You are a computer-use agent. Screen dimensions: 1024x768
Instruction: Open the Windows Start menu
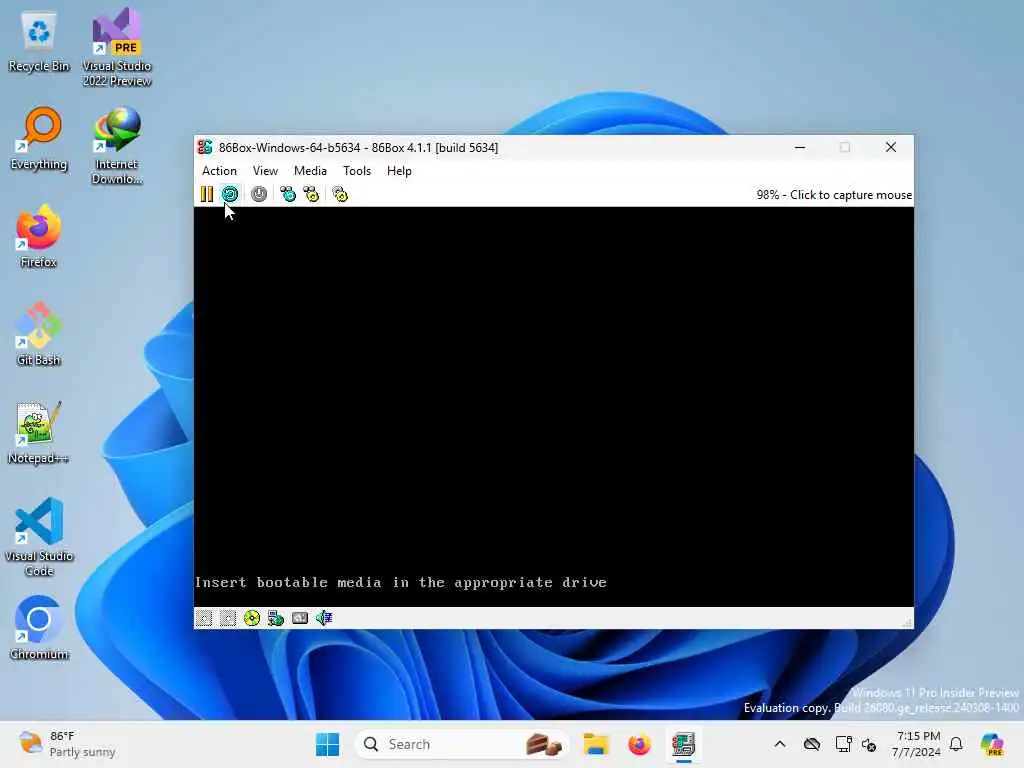click(327, 744)
